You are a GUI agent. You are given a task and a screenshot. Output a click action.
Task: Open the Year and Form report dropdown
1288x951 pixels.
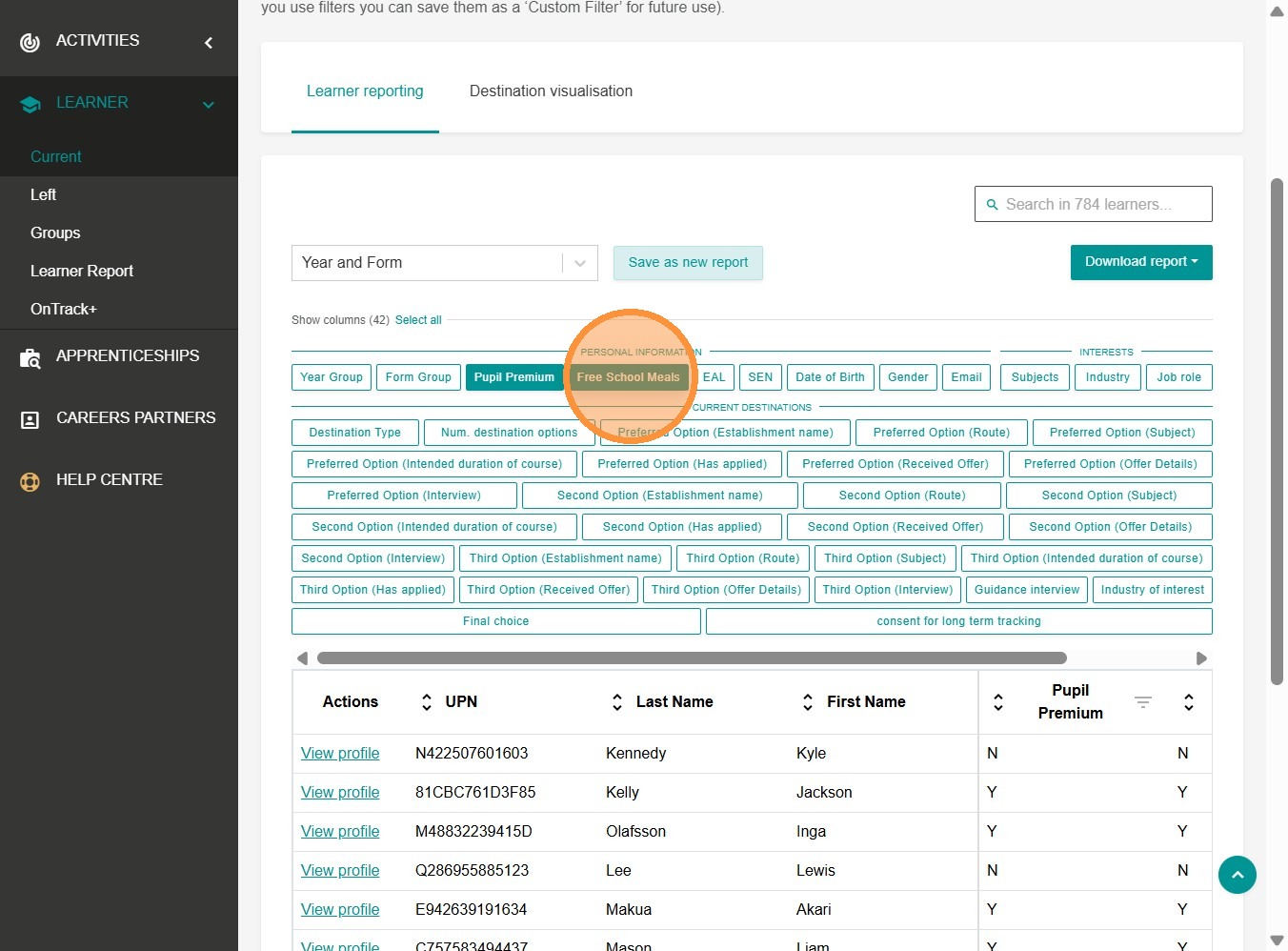(x=445, y=263)
